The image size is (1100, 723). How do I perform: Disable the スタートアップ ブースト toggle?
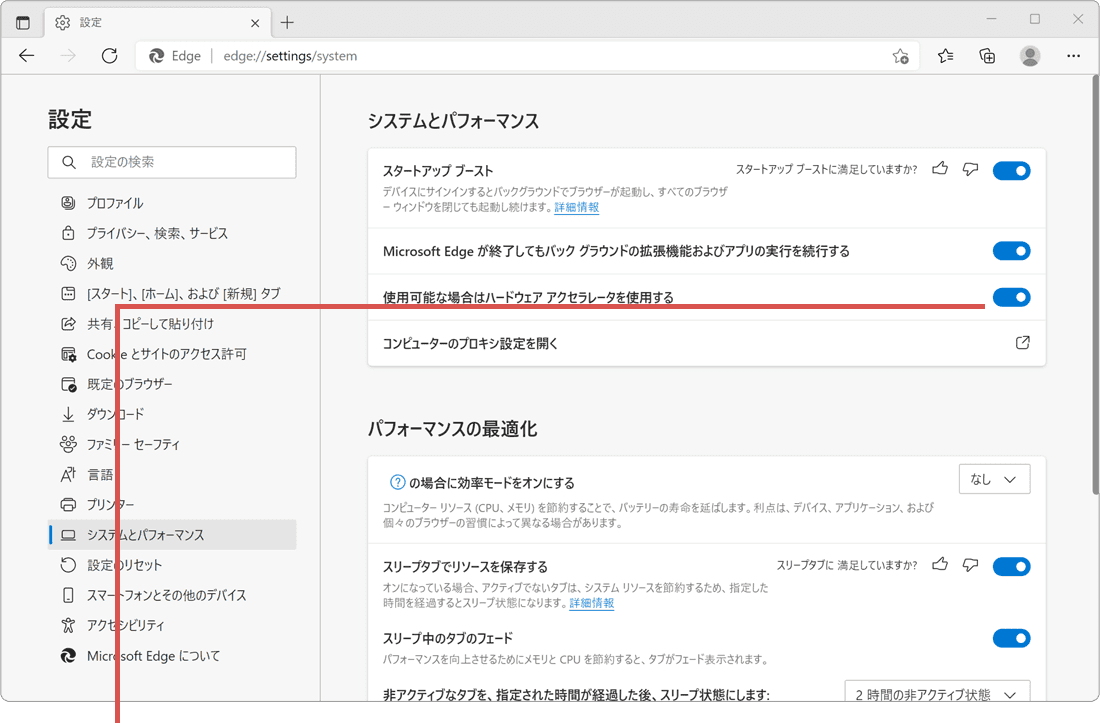point(1011,170)
